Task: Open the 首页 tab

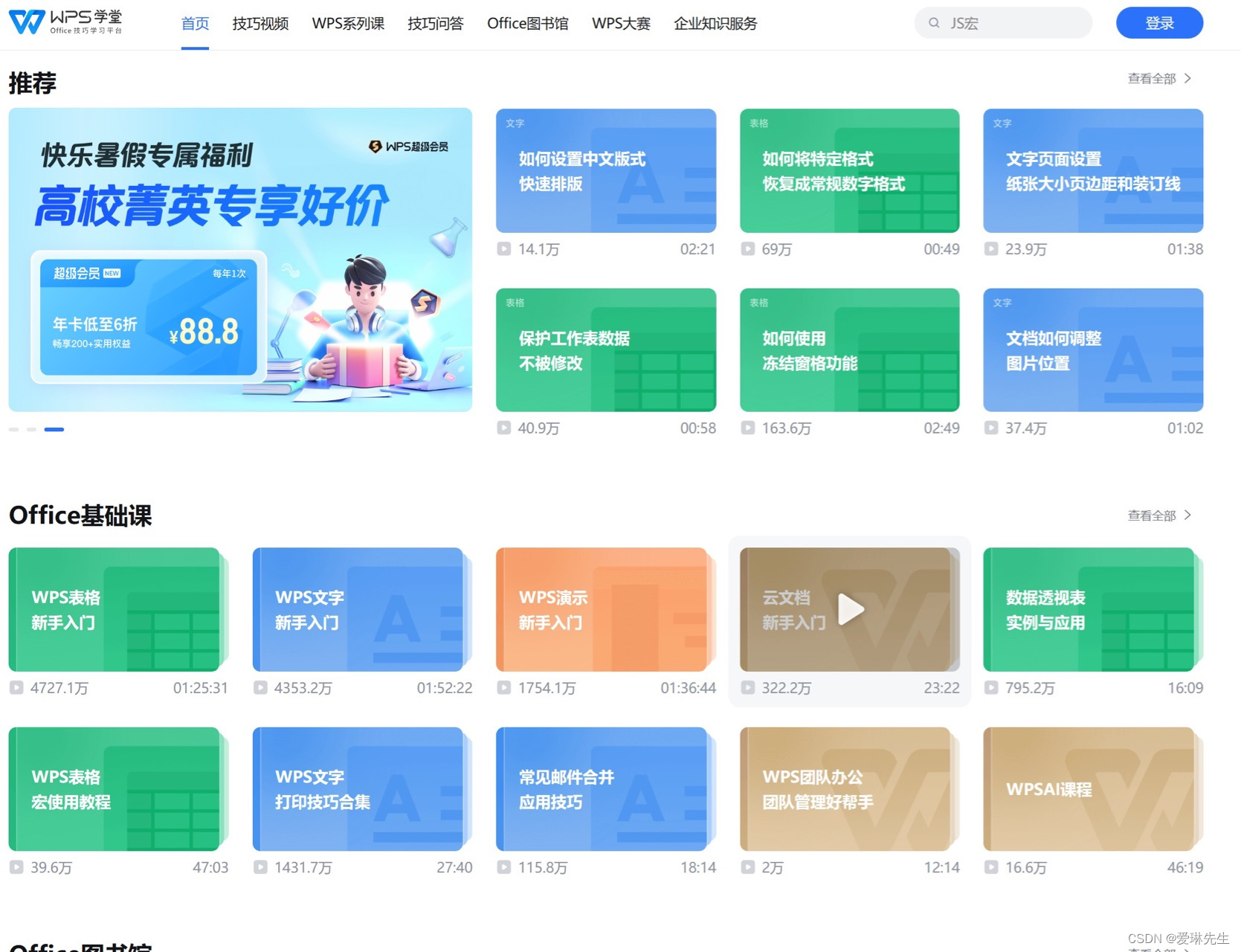Action: coord(195,24)
